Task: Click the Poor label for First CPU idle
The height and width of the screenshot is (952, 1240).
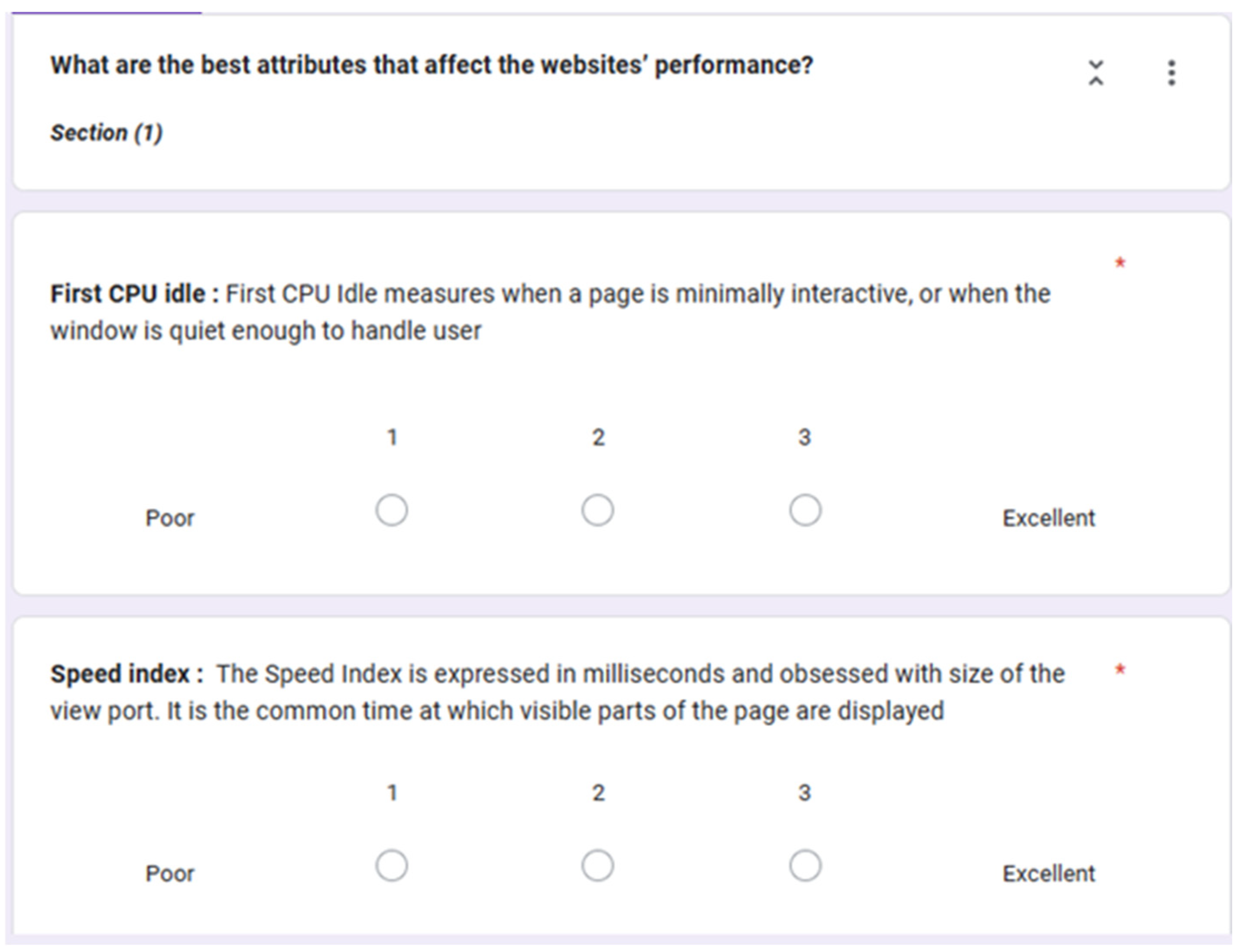Action: point(169,518)
